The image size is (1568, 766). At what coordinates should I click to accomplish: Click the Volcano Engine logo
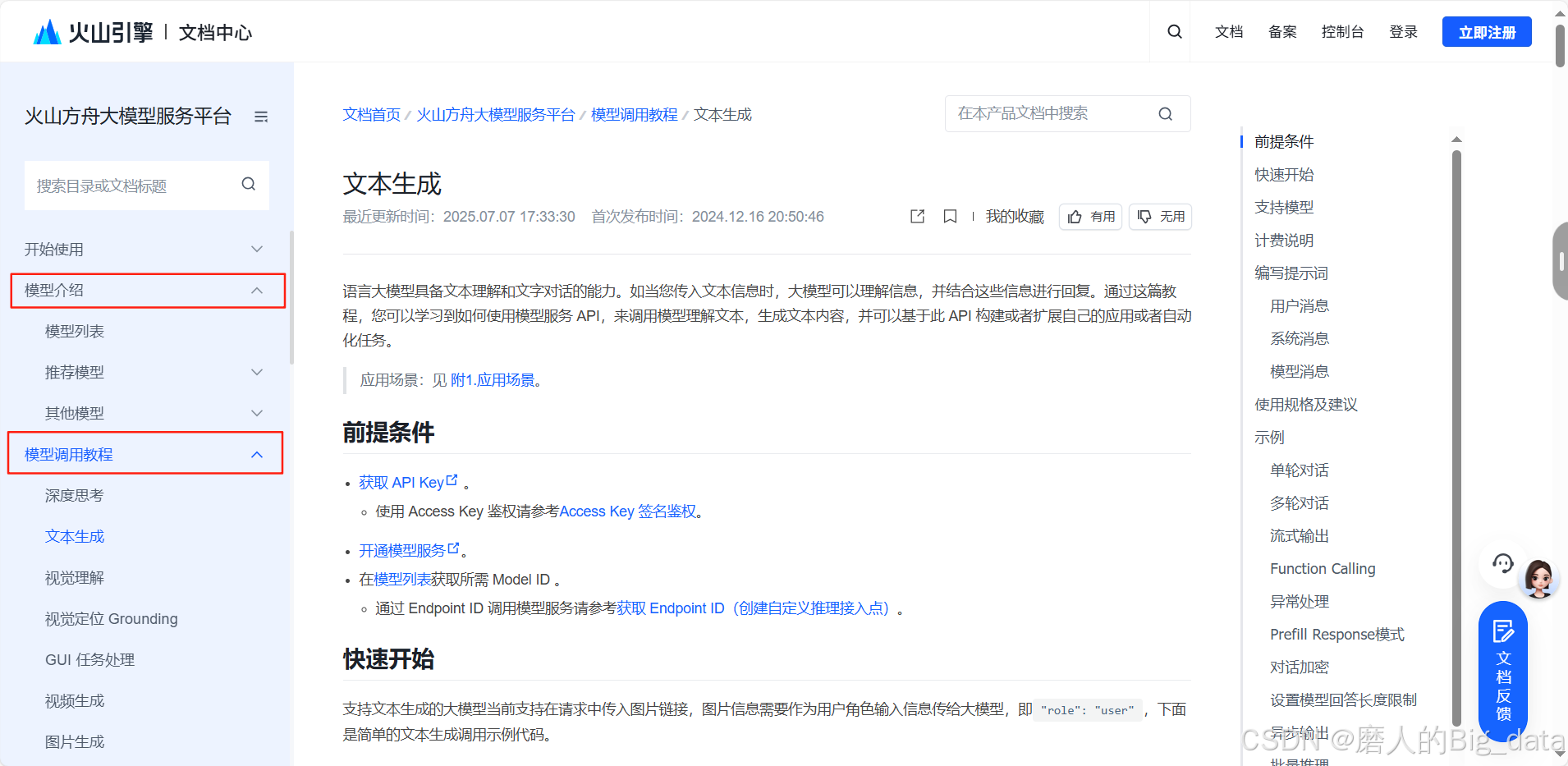click(93, 32)
